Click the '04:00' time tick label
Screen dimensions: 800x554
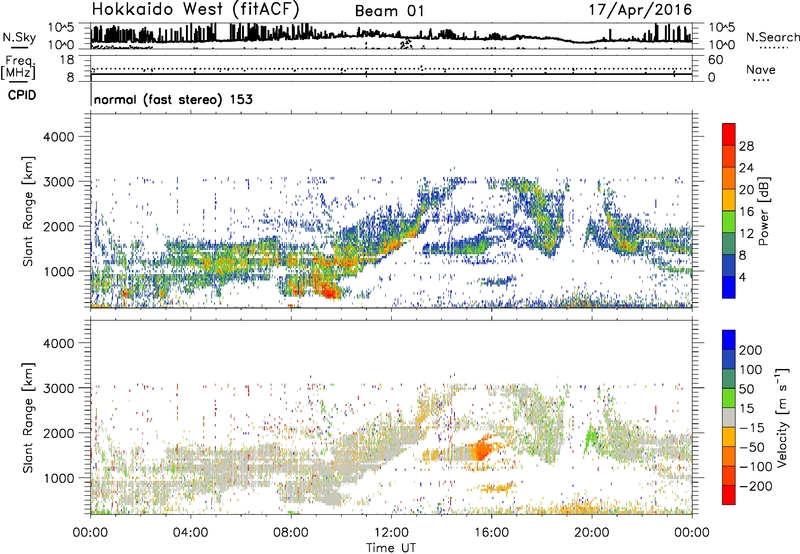[x=190, y=533]
